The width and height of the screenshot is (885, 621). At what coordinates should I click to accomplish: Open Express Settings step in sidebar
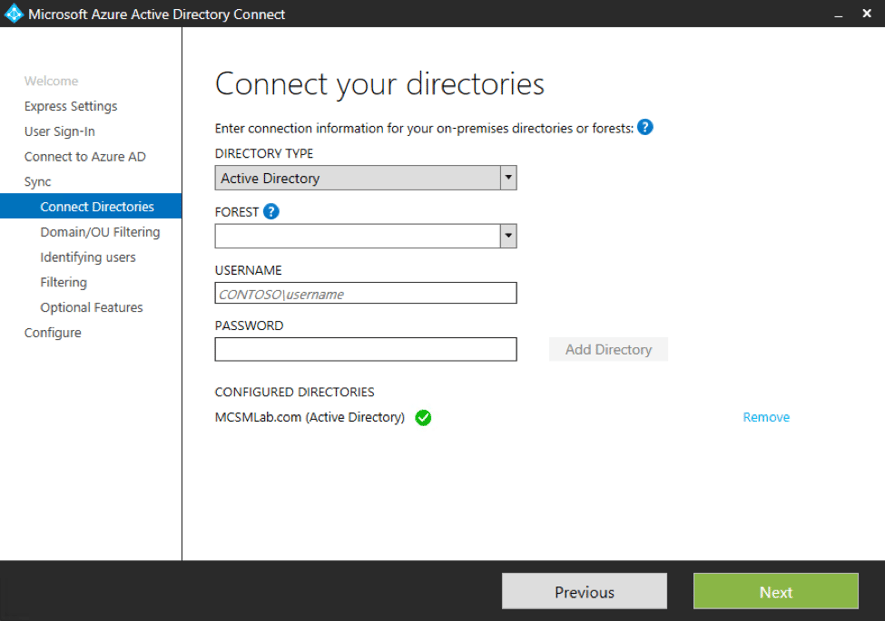(71, 106)
